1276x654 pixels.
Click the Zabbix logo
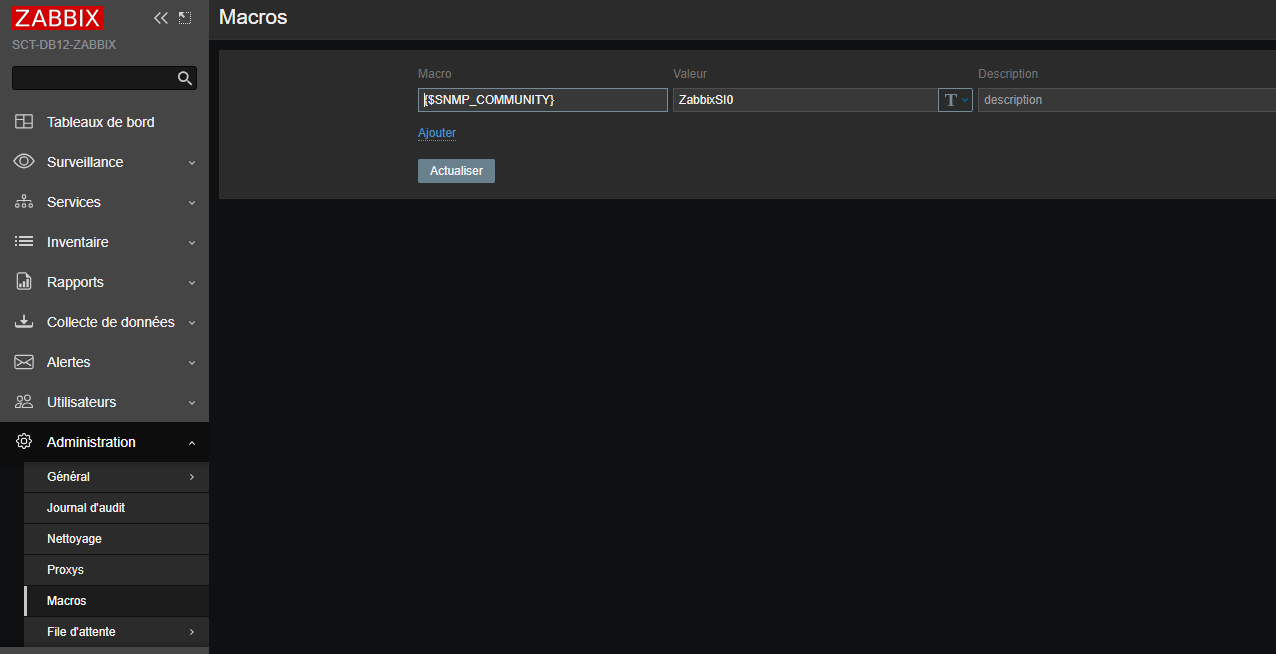(x=58, y=18)
